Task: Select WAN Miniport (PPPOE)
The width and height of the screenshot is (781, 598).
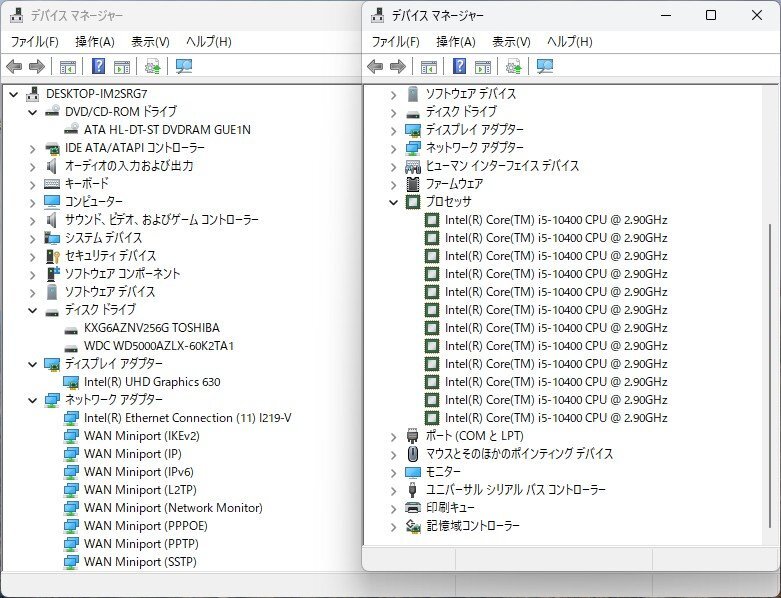Action: 145,525
